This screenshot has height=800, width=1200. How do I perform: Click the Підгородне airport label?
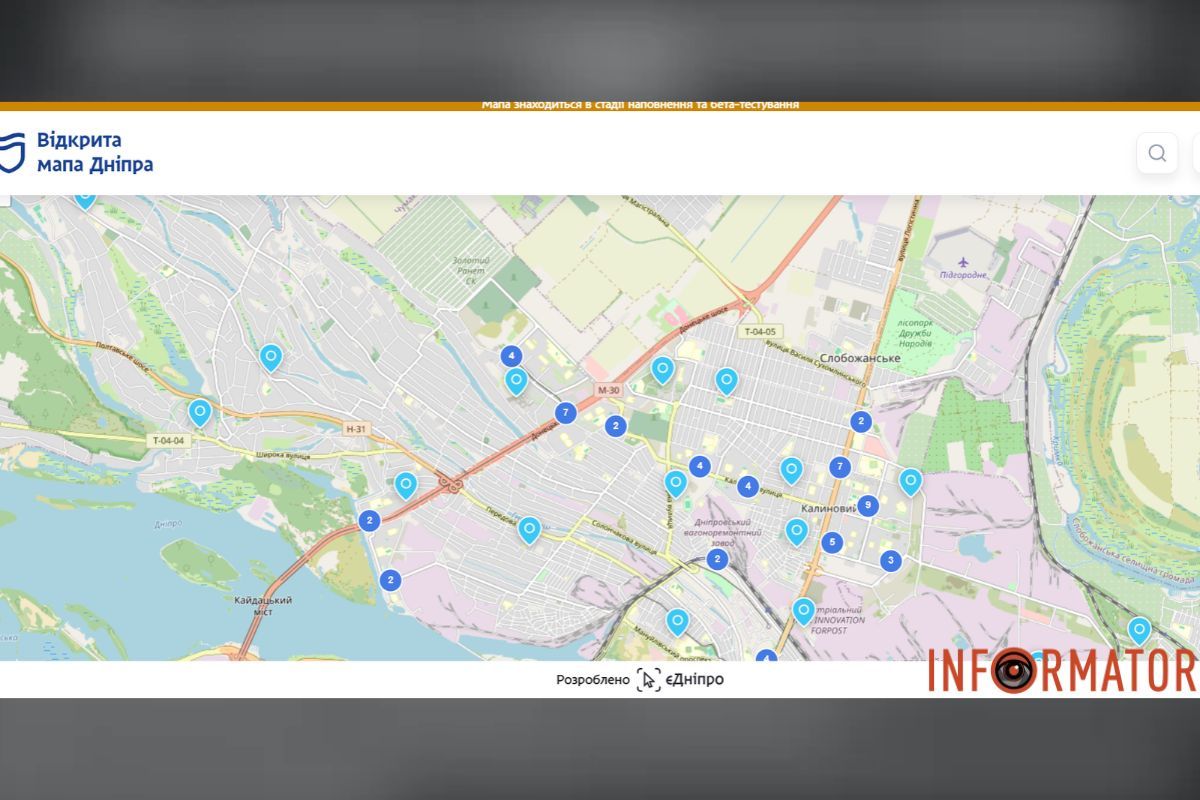coord(964,275)
